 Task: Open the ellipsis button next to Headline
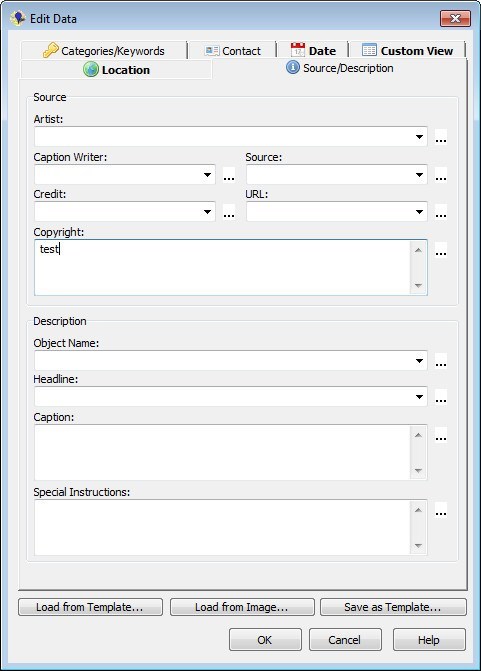point(441,397)
